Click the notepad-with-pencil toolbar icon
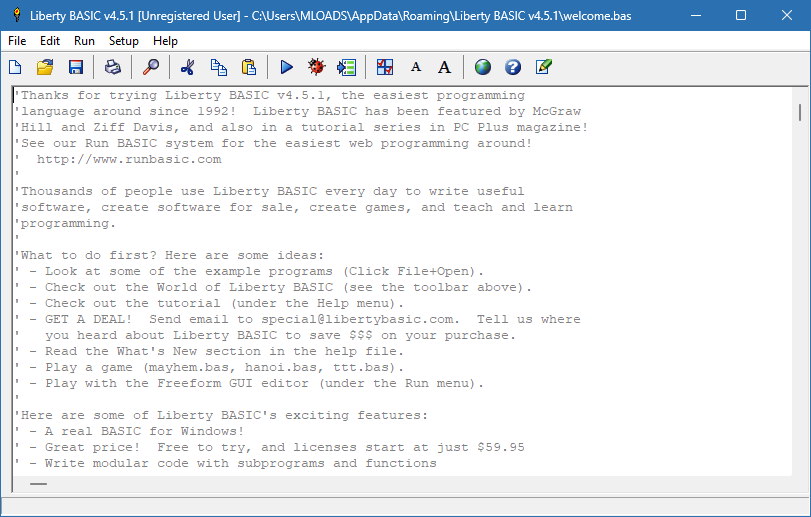 544,67
